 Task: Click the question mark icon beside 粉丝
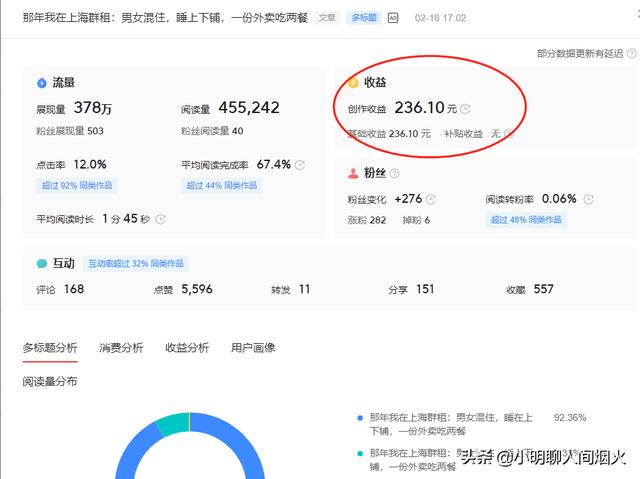coord(394,173)
